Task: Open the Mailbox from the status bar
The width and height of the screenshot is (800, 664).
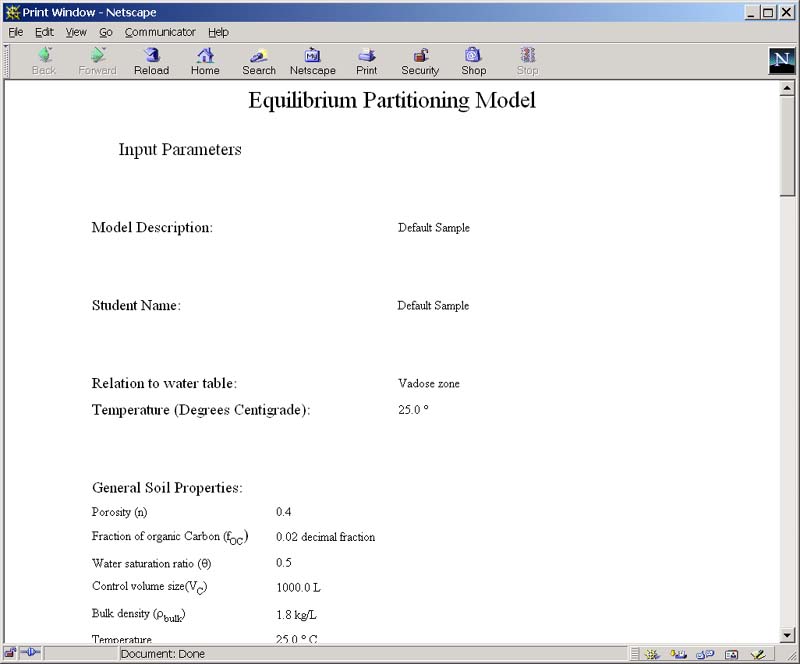Action: click(680, 653)
